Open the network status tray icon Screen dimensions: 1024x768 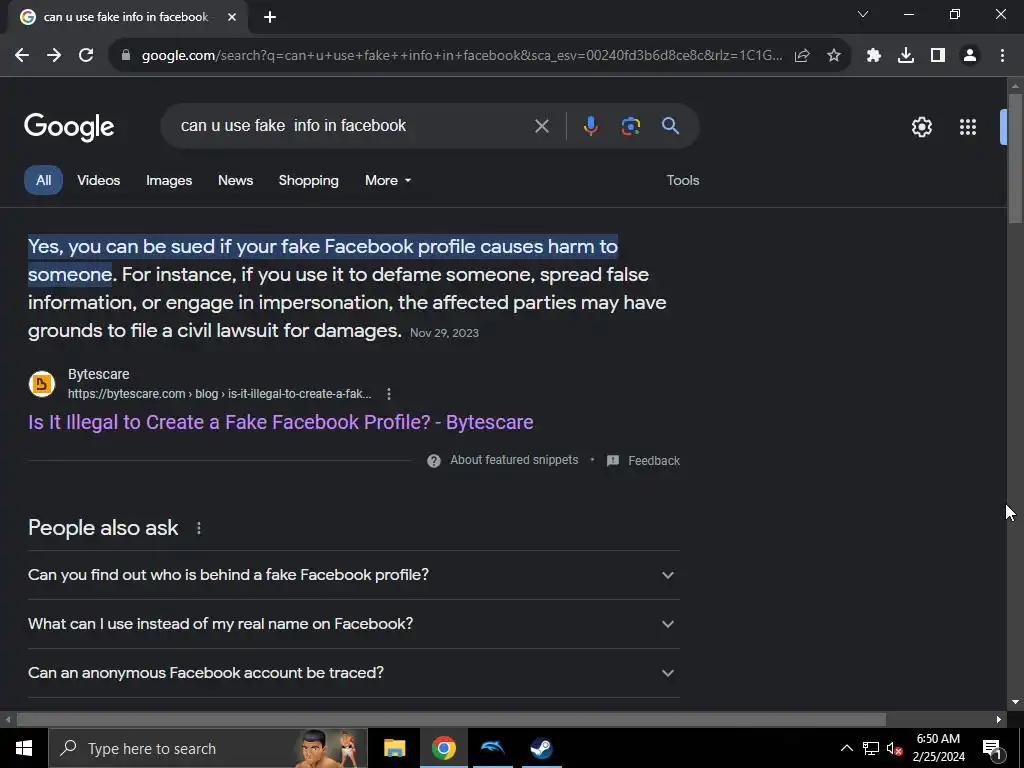point(871,748)
